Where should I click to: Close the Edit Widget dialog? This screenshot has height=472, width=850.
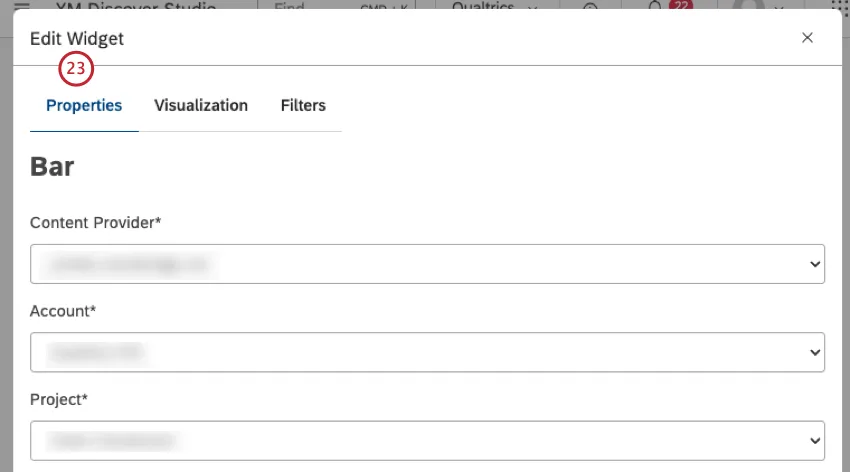pos(807,38)
